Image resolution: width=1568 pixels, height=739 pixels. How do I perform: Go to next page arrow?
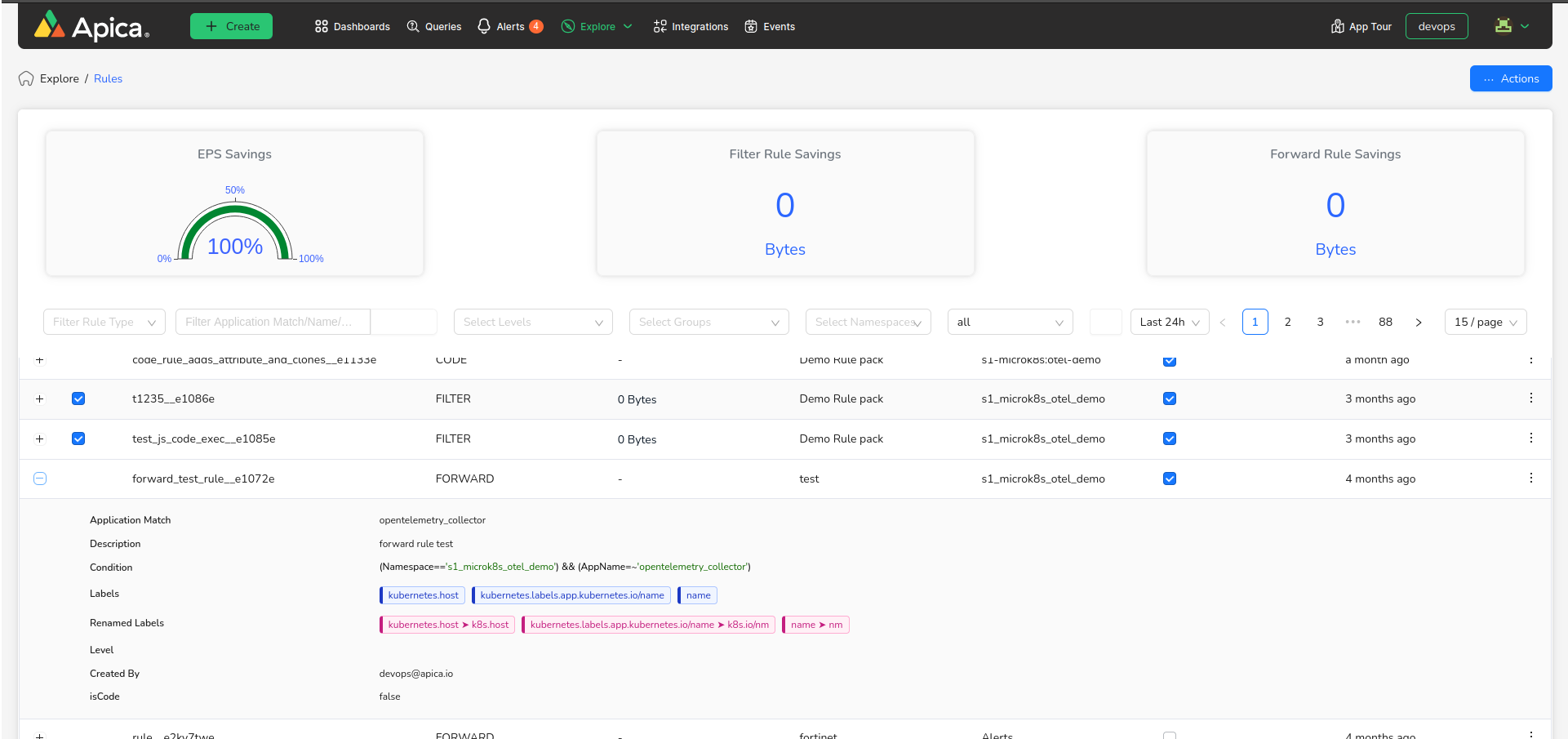click(1419, 323)
